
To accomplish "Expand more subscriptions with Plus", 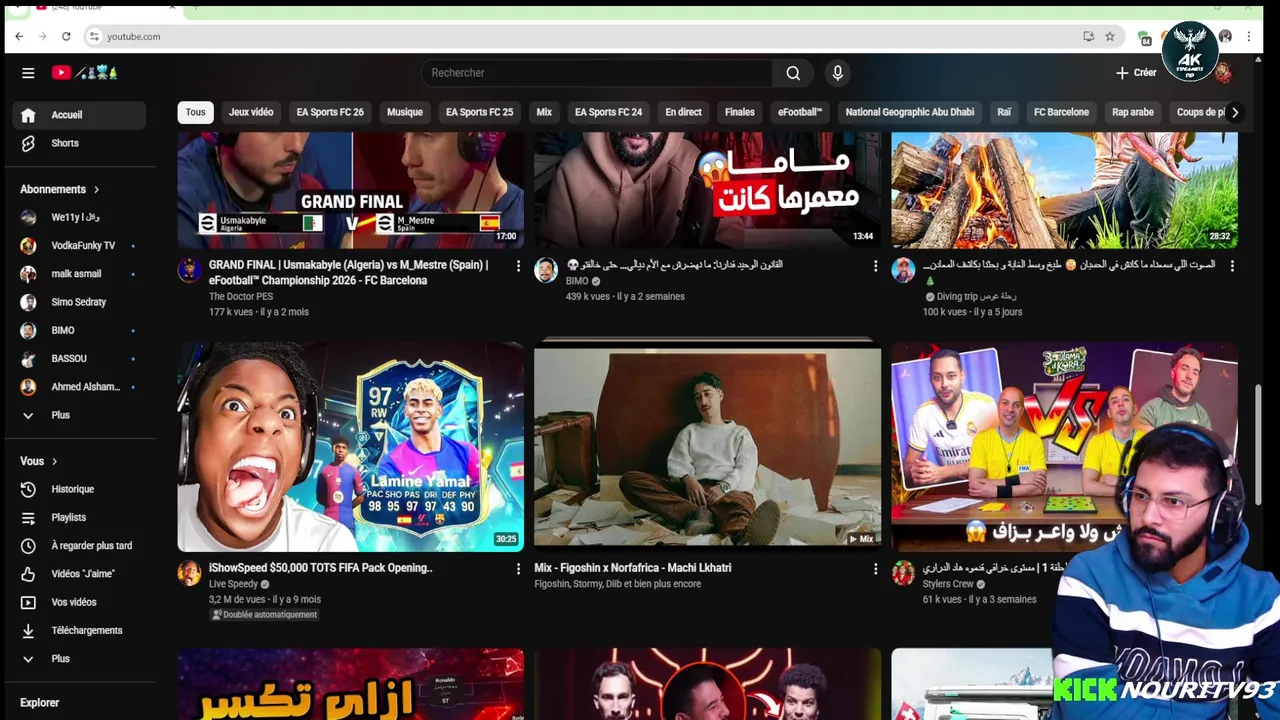I will pos(80,415).
